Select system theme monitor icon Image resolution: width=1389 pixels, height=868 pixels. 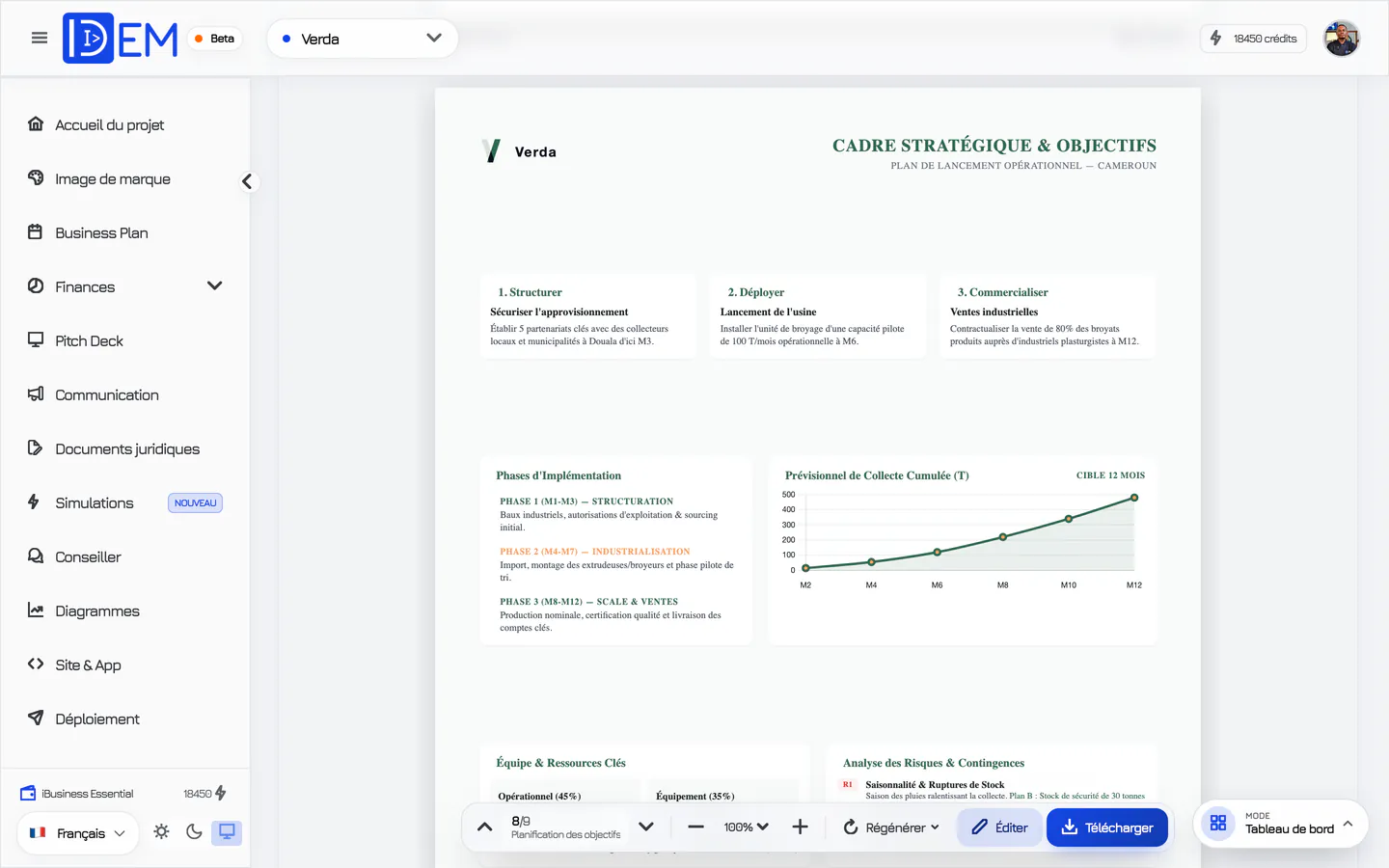(227, 832)
